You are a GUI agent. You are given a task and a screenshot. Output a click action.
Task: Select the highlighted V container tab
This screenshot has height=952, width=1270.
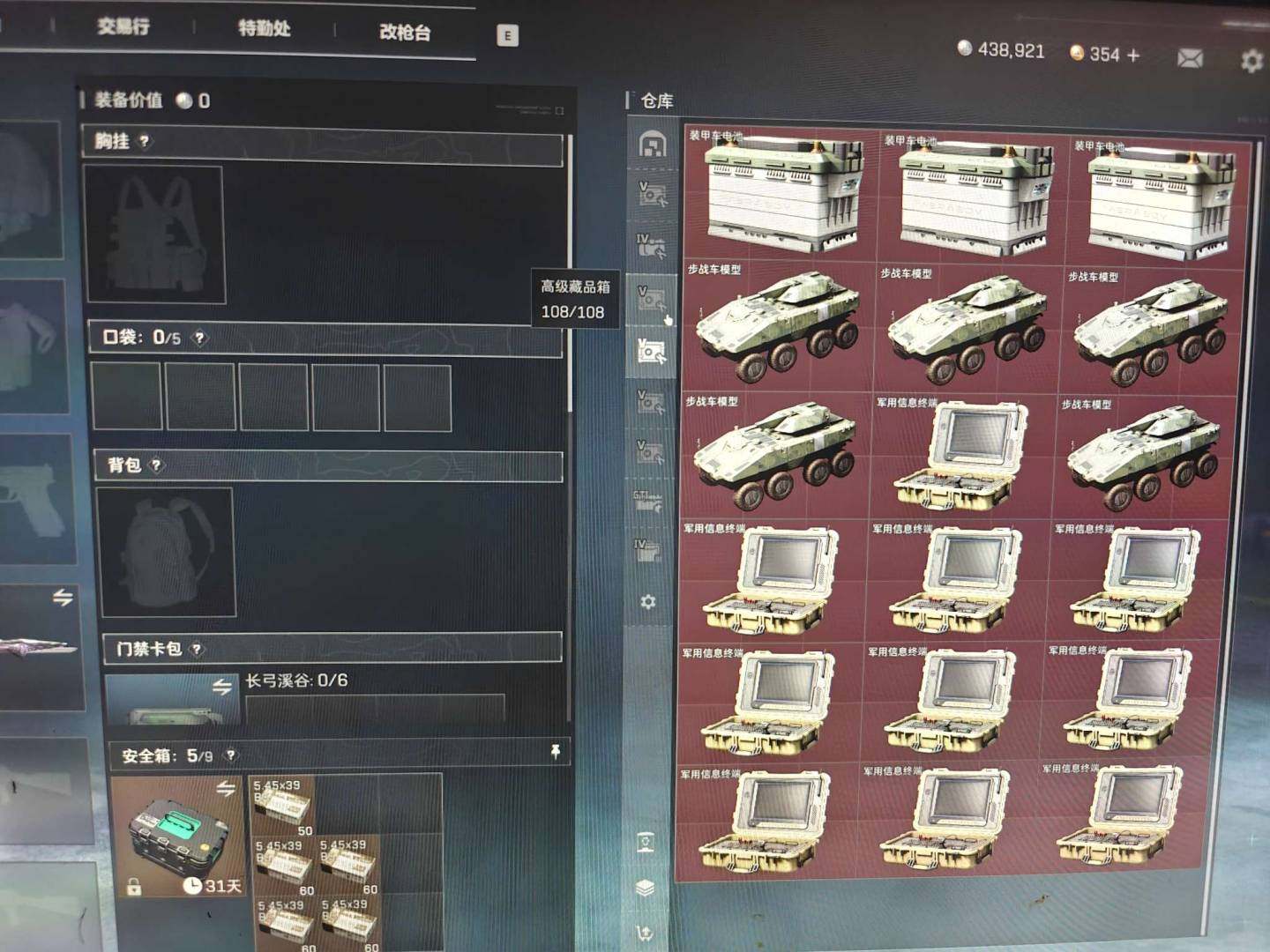click(x=652, y=352)
